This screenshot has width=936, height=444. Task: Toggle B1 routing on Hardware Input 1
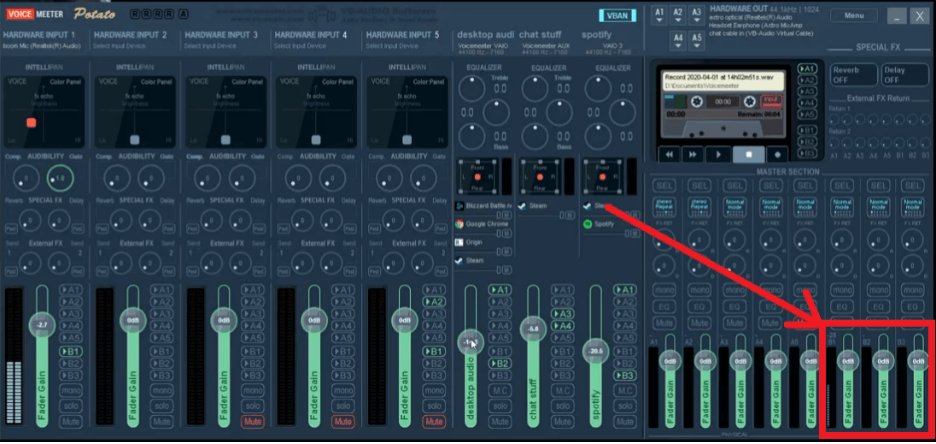click(x=70, y=351)
